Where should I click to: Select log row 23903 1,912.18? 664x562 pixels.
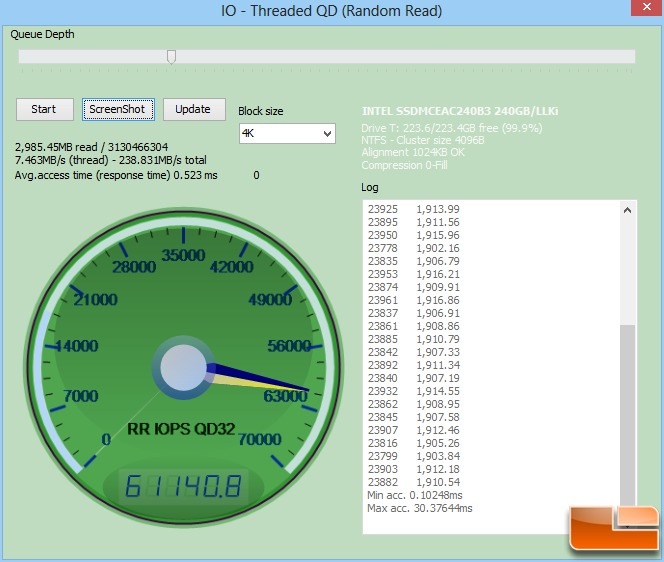click(x=413, y=469)
